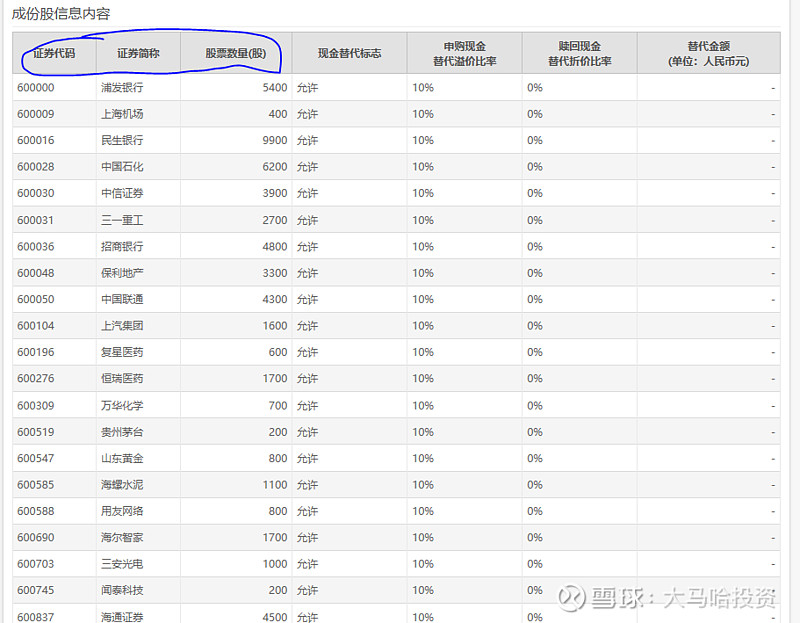Screen dimensions: 800x623
Task: Select stock code 600276
Action: (36, 379)
